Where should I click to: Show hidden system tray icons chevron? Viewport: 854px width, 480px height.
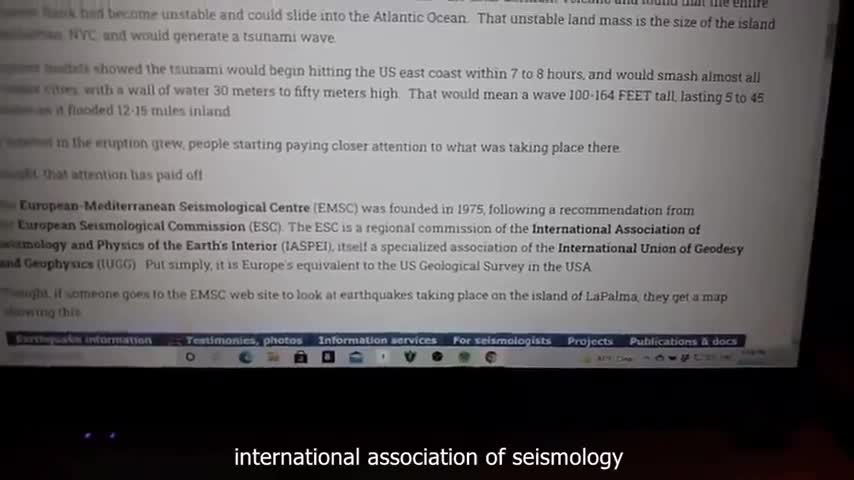point(646,358)
